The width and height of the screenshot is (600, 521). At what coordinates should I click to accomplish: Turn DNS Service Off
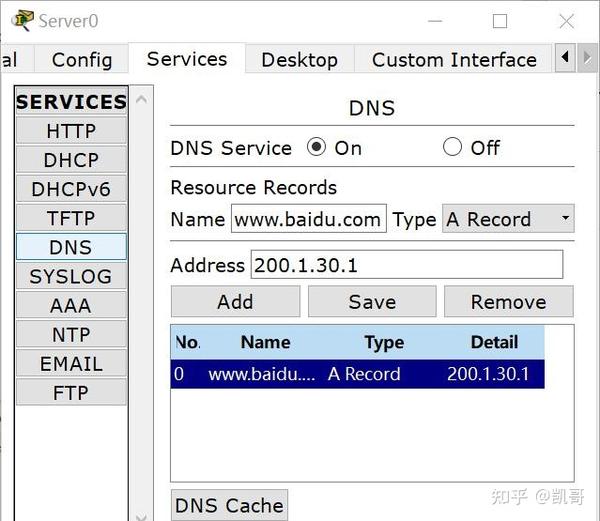click(452, 147)
